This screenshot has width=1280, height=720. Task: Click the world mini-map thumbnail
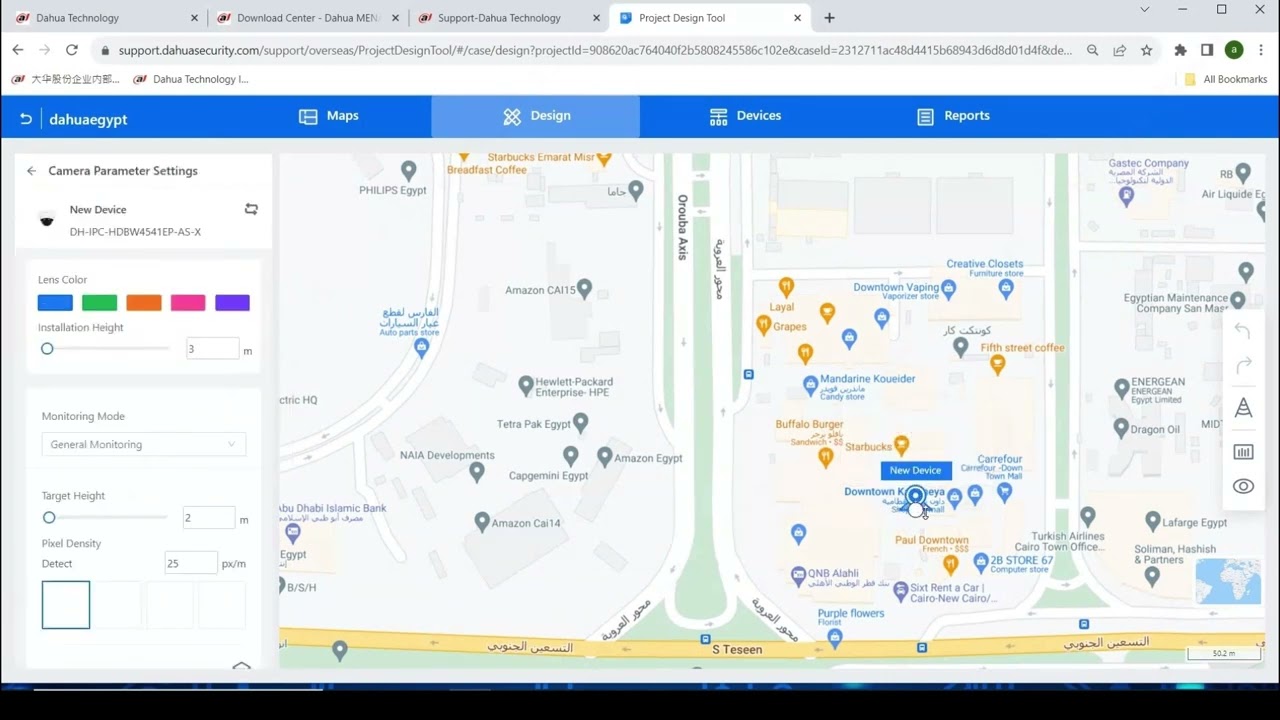pyautogui.click(x=1228, y=581)
